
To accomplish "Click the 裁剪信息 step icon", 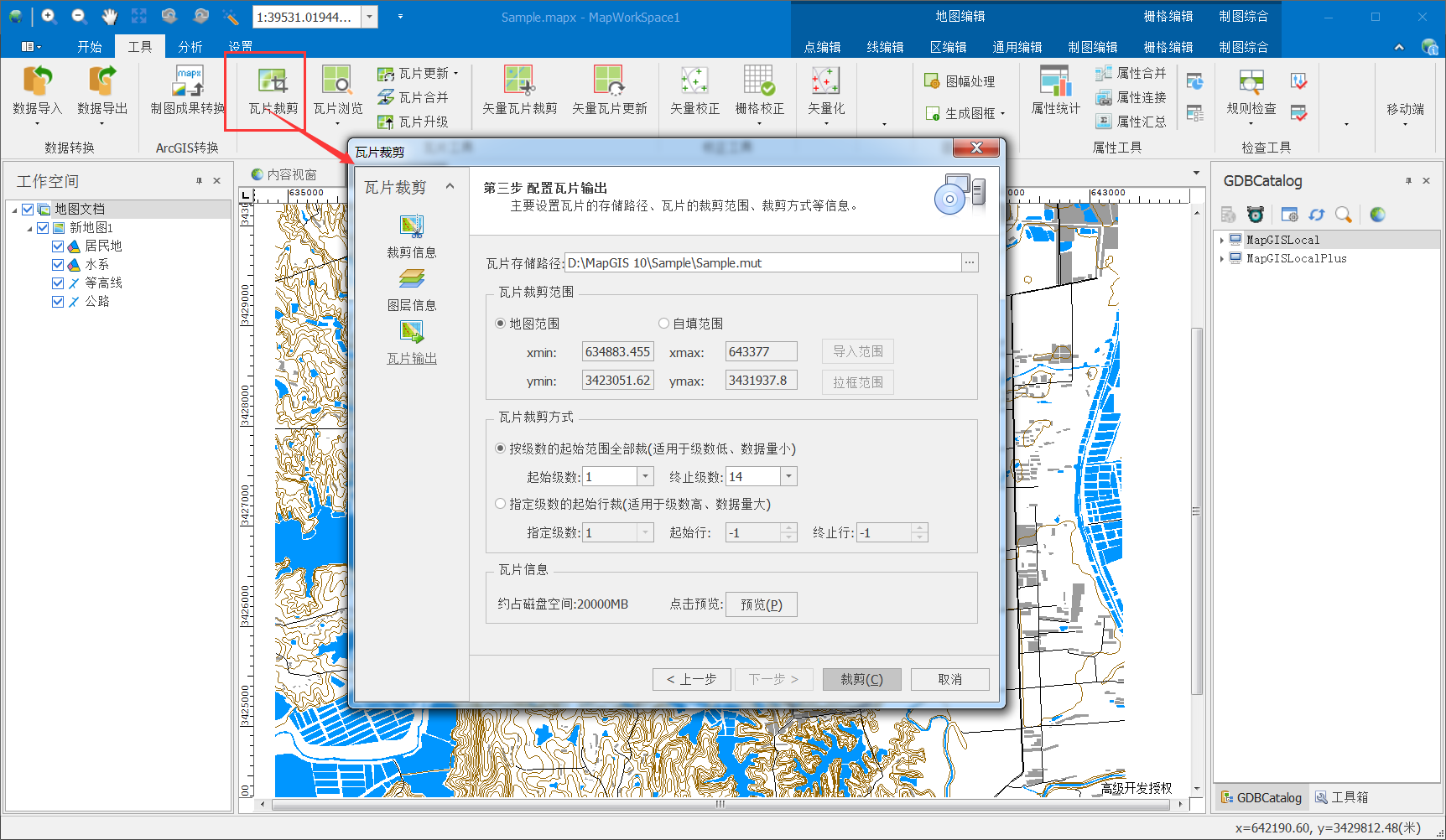I will [x=412, y=226].
